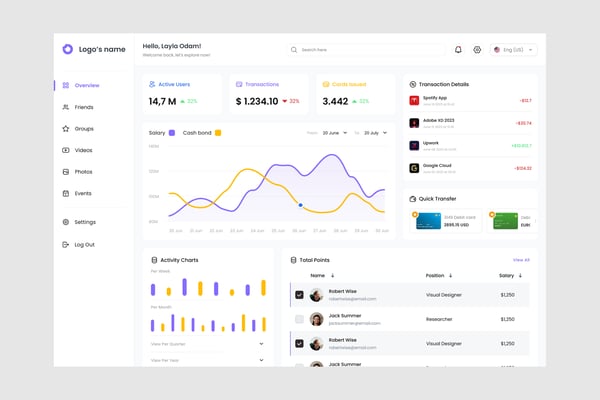Open the settings gear in header
The width and height of the screenshot is (600, 400).
click(x=477, y=50)
